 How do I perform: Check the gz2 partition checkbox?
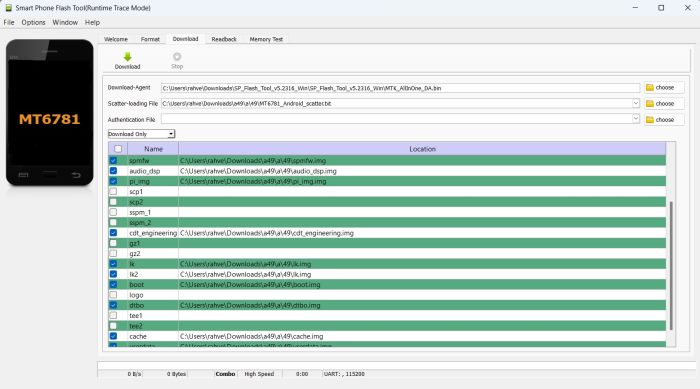tap(113, 253)
